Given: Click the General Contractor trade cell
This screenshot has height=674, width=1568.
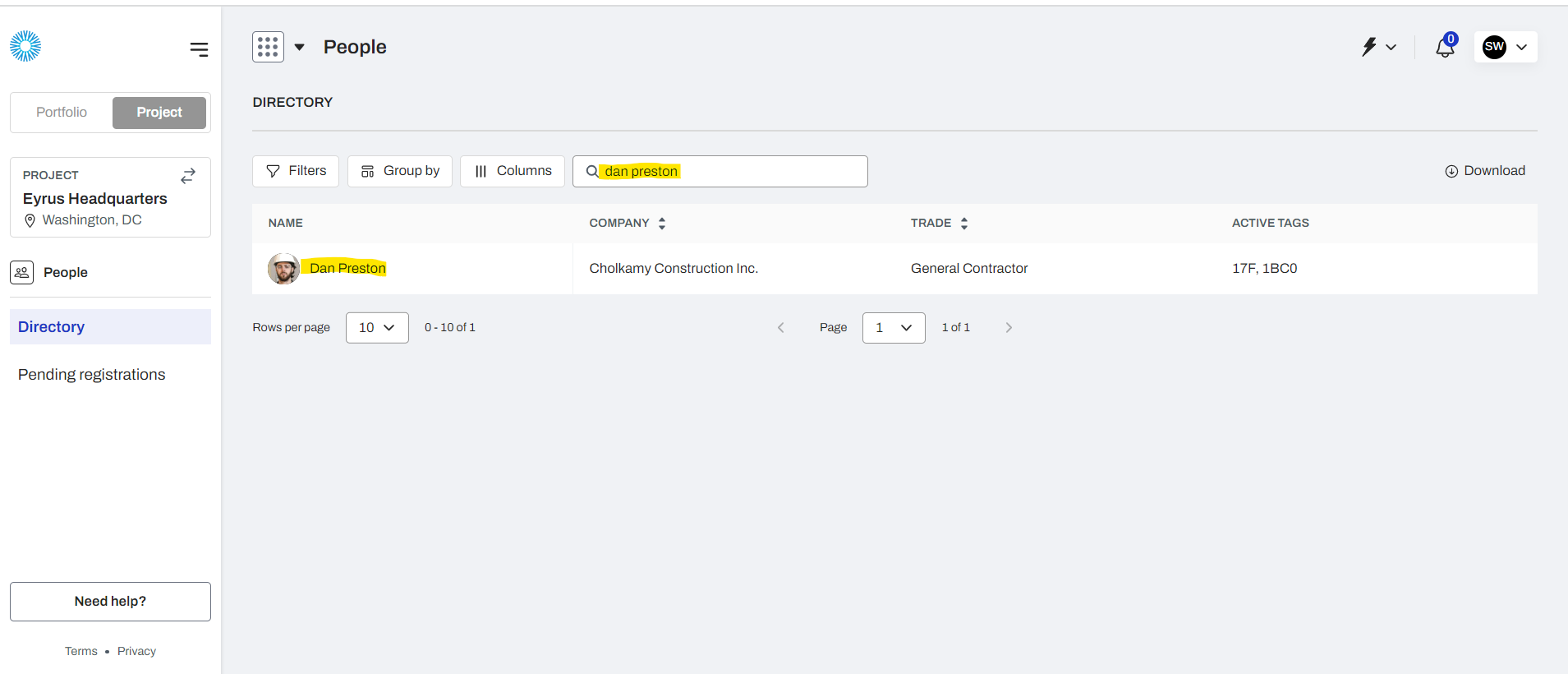Looking at the screenshot, I should point(969,268).
